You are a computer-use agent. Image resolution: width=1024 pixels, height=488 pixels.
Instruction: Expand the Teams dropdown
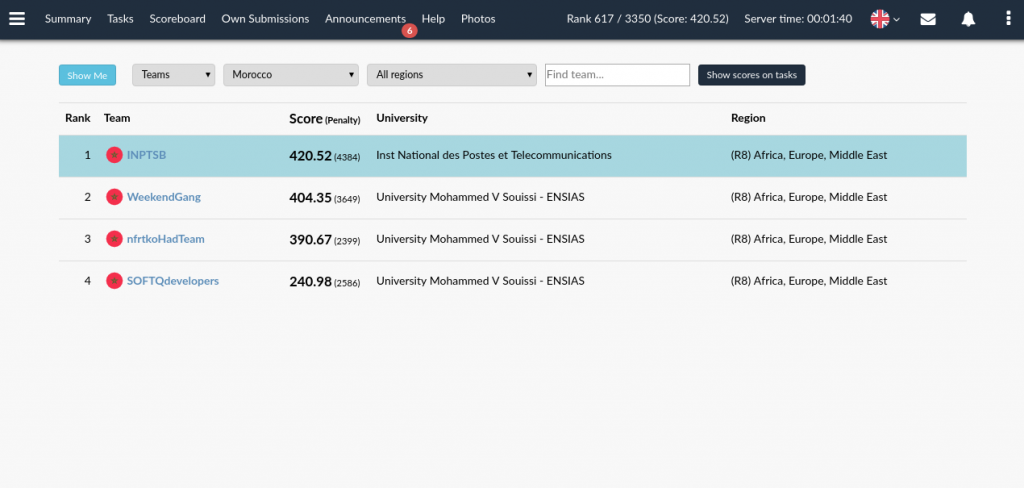pos(174,75)
